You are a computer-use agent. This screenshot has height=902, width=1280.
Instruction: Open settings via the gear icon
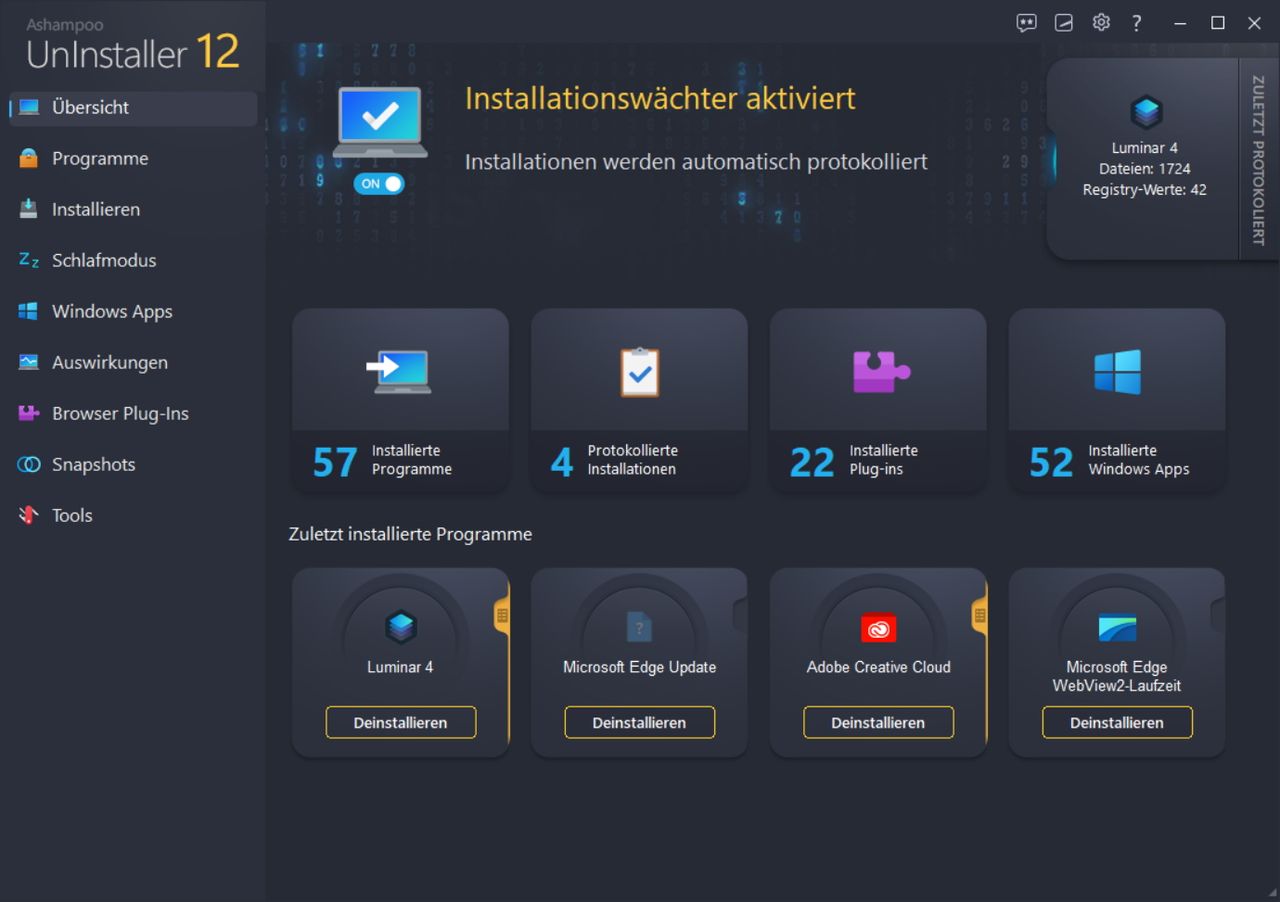pyautogui.click(x=1101, y=23)
